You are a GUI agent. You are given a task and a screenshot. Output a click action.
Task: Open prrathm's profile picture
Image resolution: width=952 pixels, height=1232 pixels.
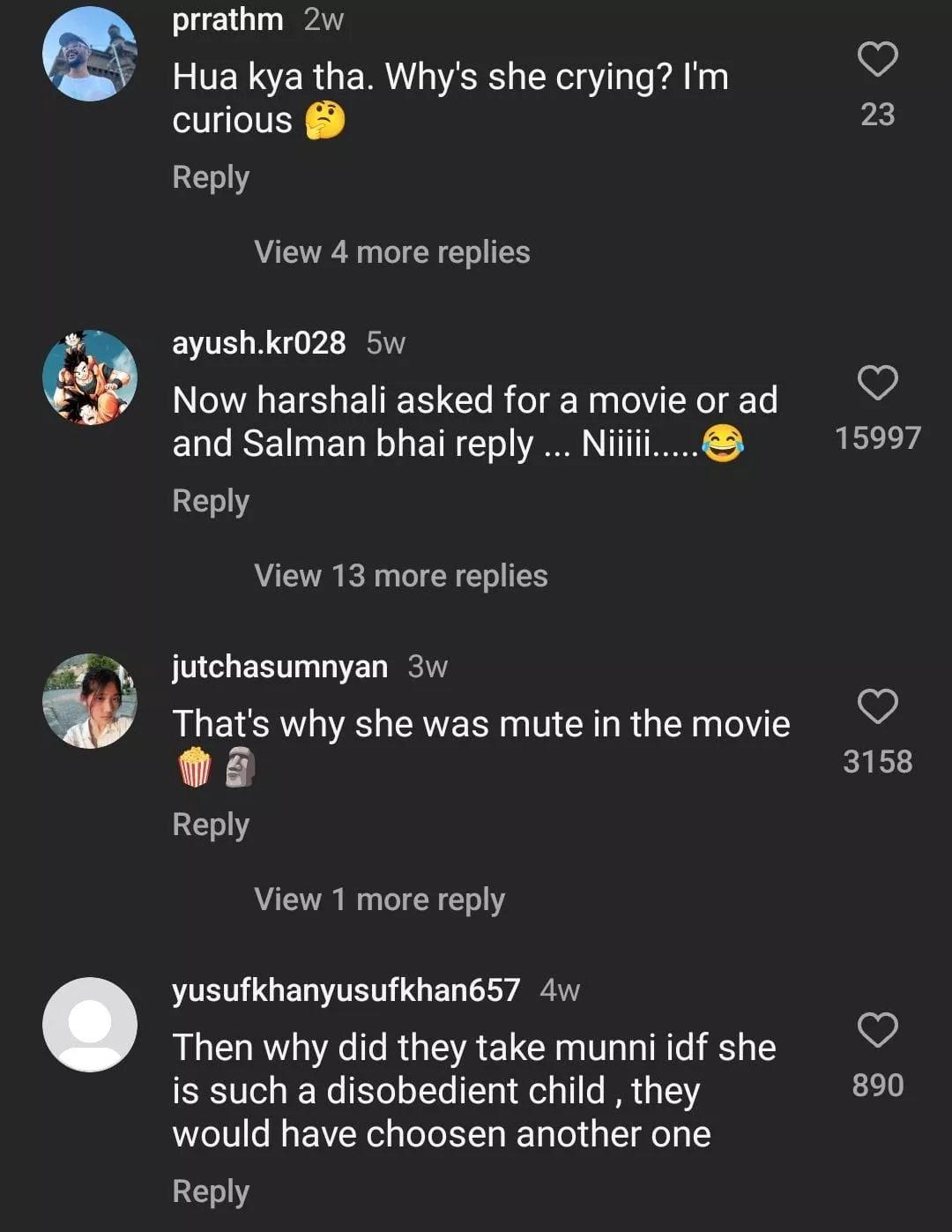[x=90, y=54]
